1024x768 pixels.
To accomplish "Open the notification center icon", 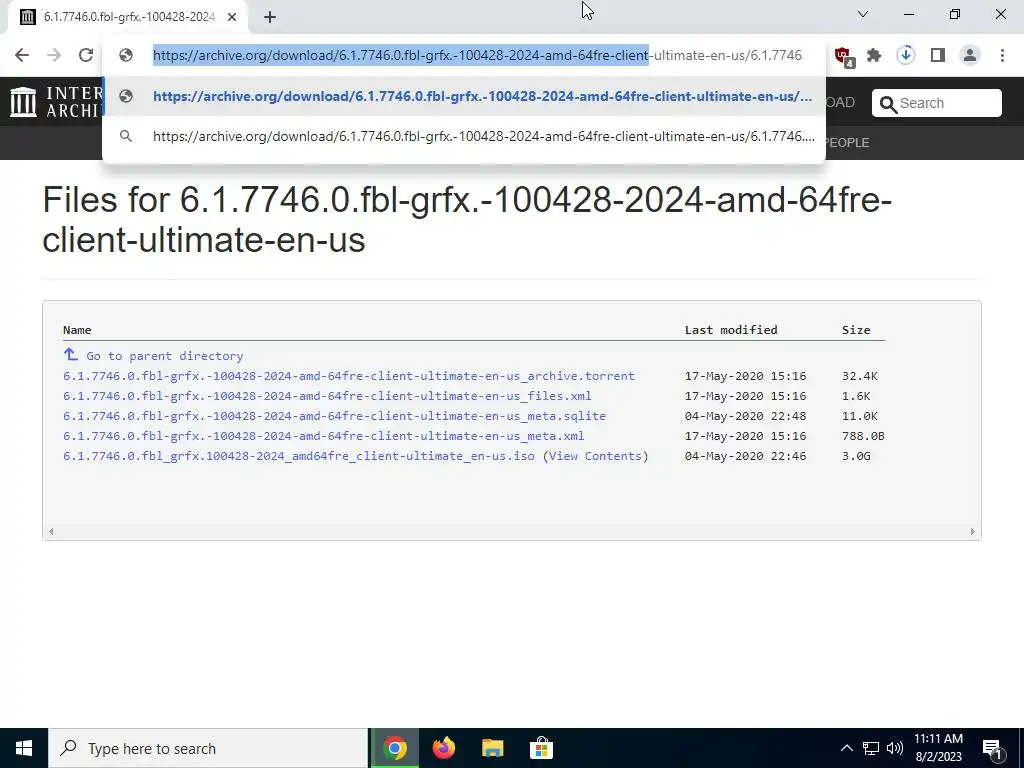I will (993, 749).
